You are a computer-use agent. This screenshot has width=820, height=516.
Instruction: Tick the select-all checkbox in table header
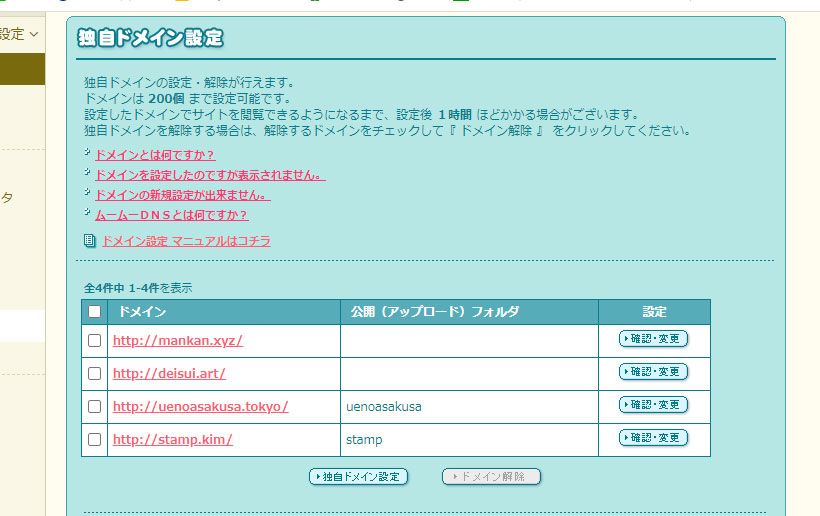[x=95, y=312]
